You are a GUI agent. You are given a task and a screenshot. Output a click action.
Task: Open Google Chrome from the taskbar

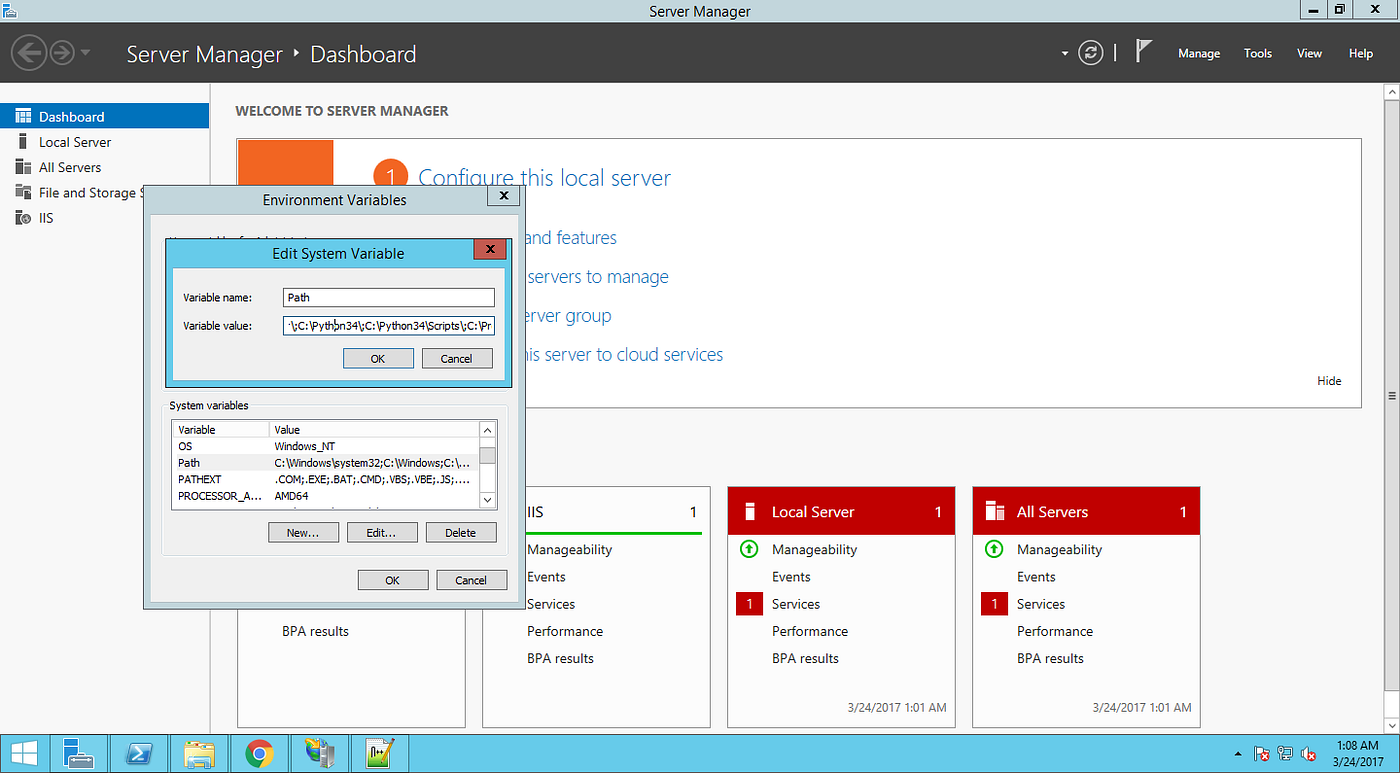point(259,752)
